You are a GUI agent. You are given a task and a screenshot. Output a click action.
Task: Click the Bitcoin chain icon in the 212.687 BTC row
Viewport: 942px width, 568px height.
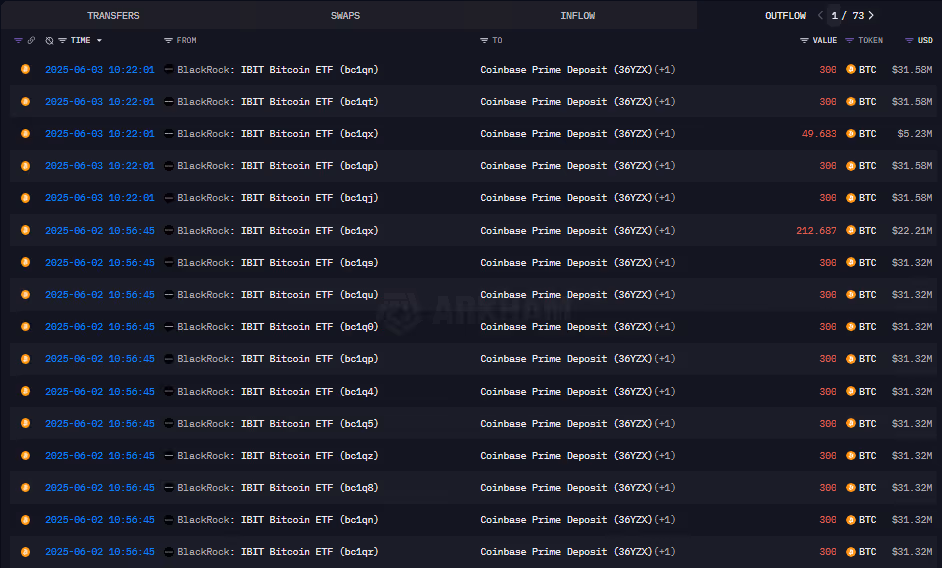(x=25, y=230)
